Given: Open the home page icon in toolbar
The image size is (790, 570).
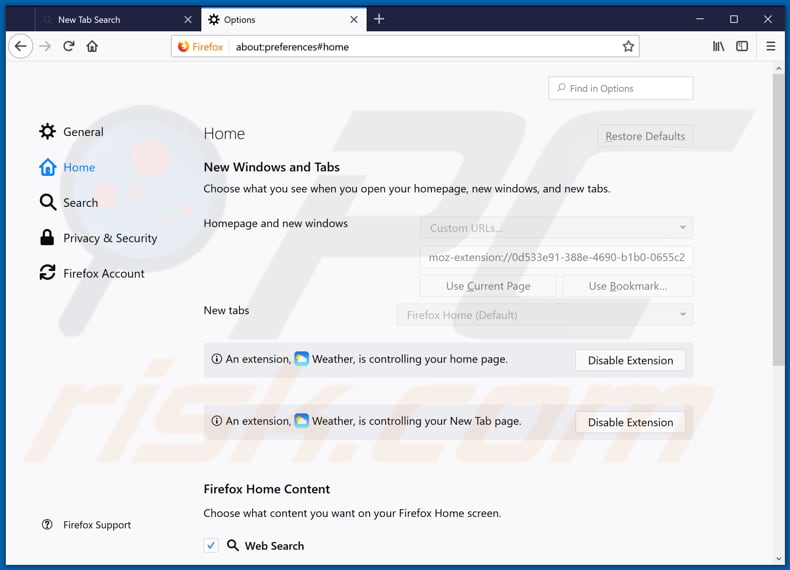Looking at the screenshot, I should (x=92, y=46).
